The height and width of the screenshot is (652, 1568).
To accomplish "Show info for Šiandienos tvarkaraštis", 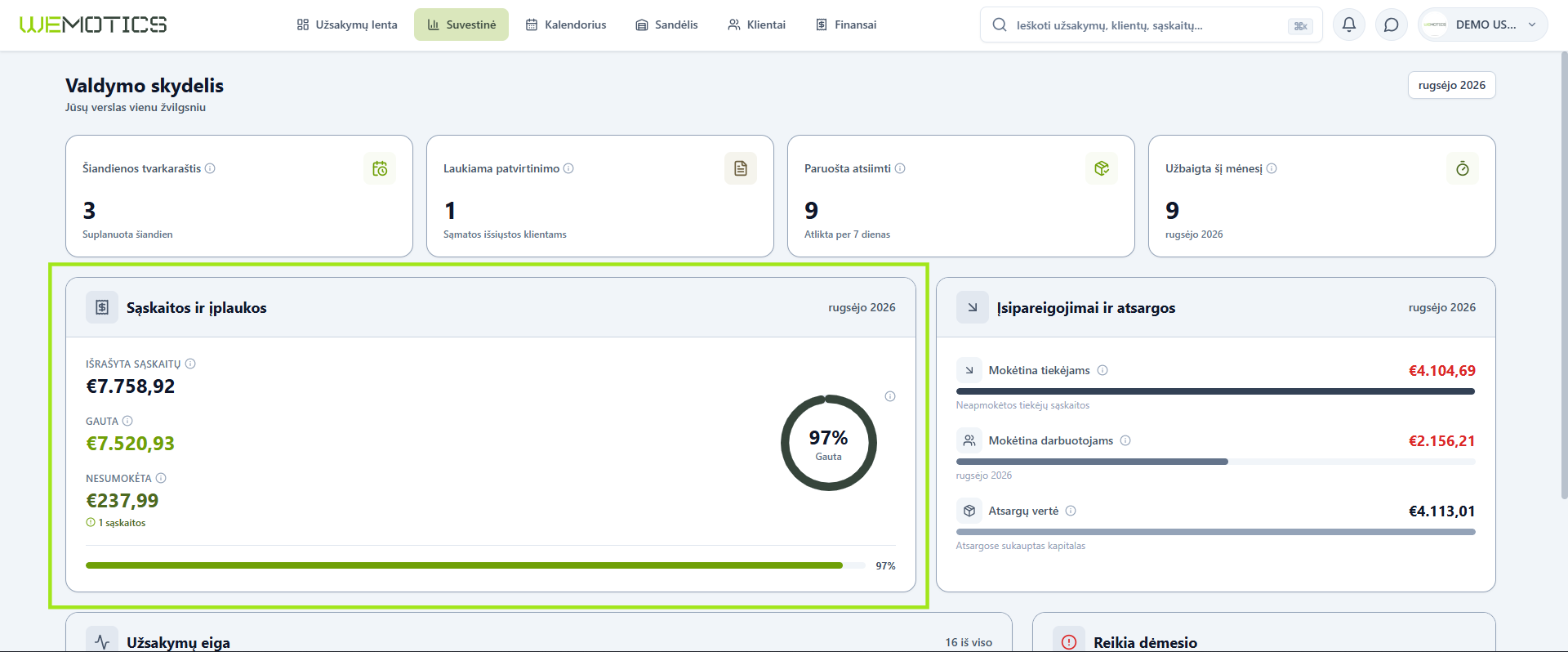I will [210, 168].
